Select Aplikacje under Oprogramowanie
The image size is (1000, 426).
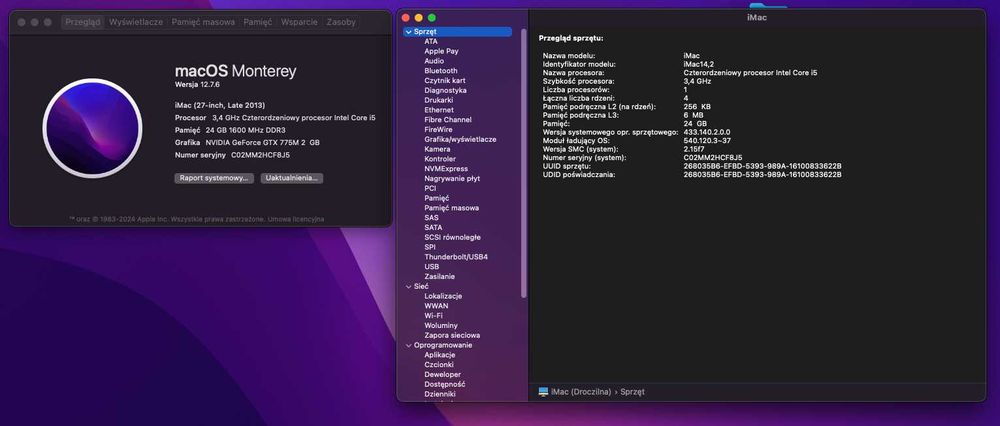440,355
